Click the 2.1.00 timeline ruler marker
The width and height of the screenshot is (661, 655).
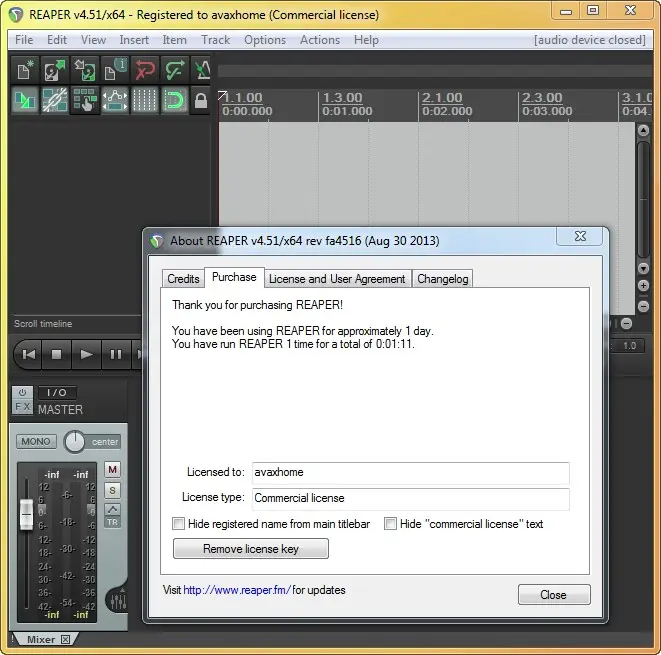pyautogui.click(x=442, y=98)
